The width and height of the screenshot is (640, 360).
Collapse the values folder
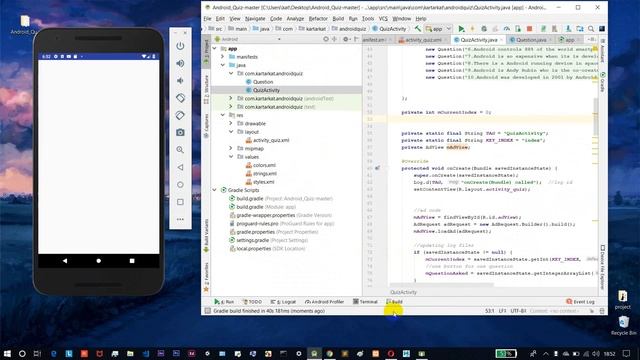[x=231, y=157]
